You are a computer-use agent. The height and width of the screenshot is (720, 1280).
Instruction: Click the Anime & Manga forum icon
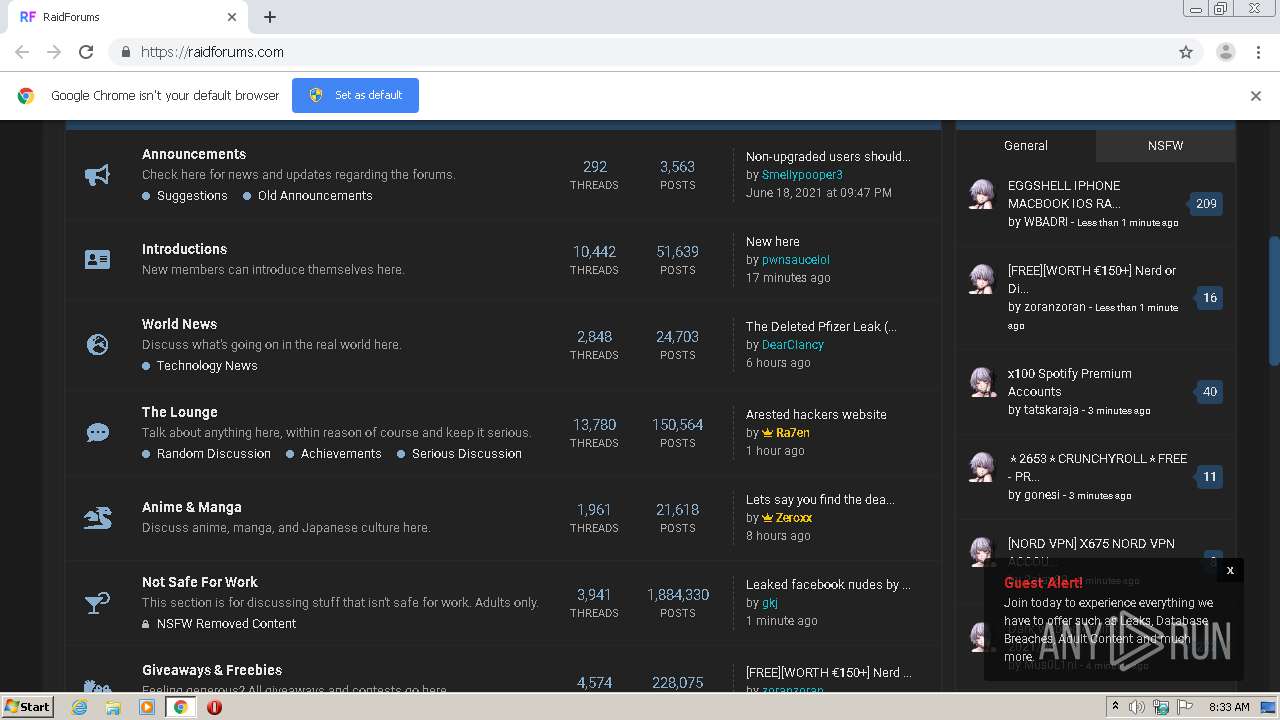coord(97,518)
